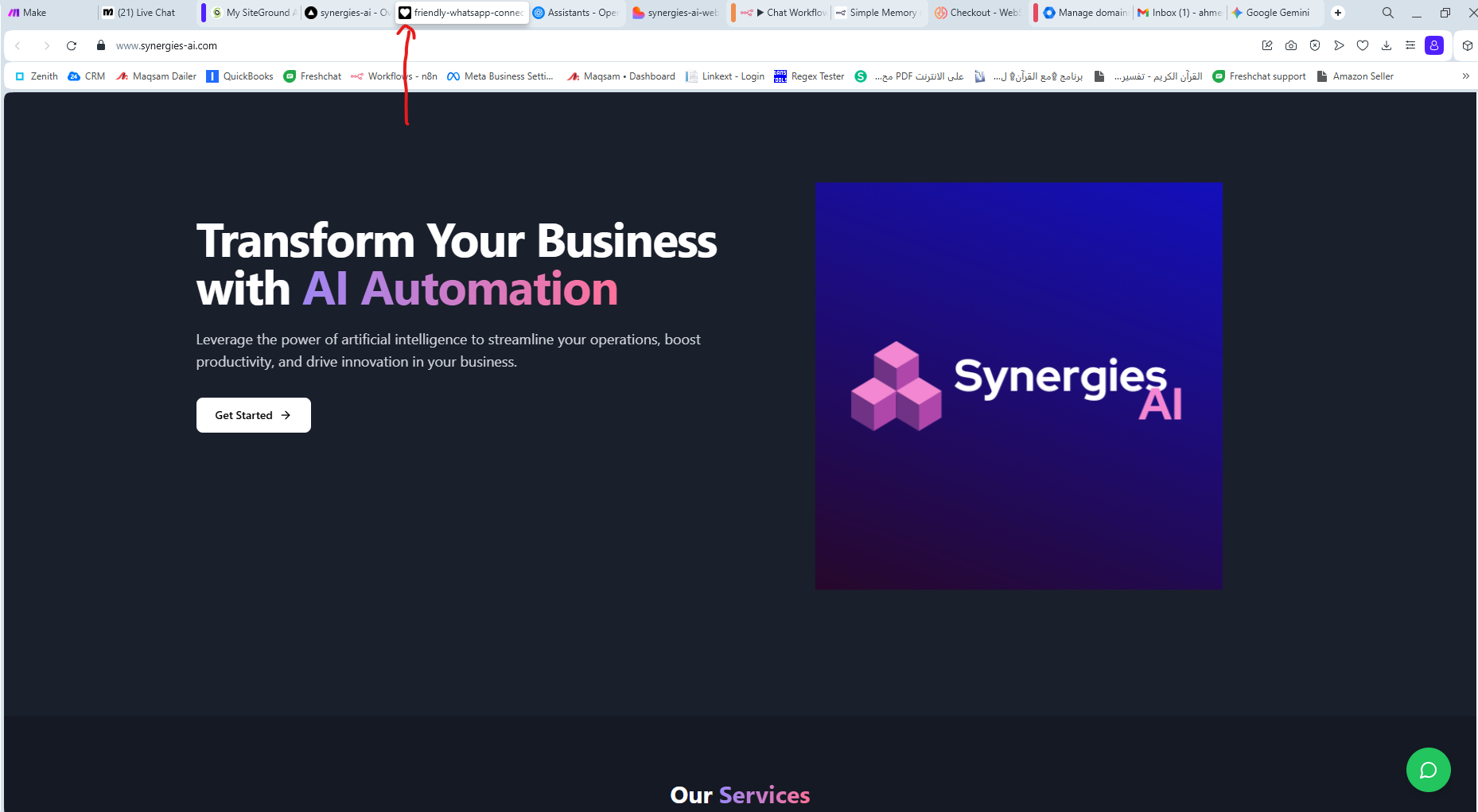Open a new tab with plus button
The height and width of the screenshot is (812, 1478).
point(1338,13)
